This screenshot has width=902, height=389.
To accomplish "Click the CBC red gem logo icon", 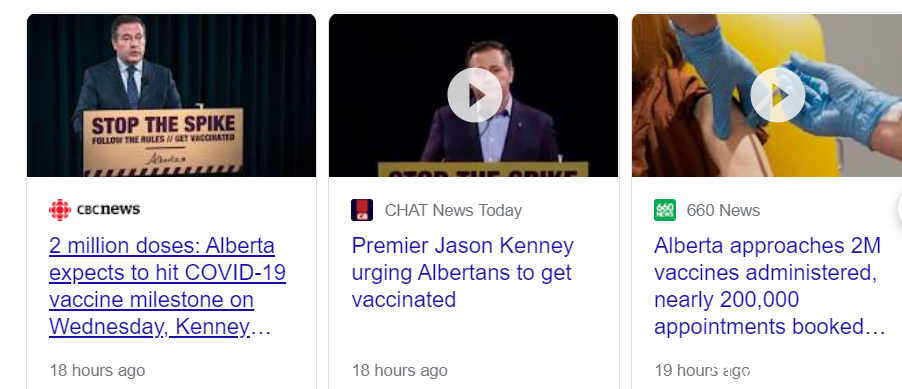I will click(x=60, y=210).
